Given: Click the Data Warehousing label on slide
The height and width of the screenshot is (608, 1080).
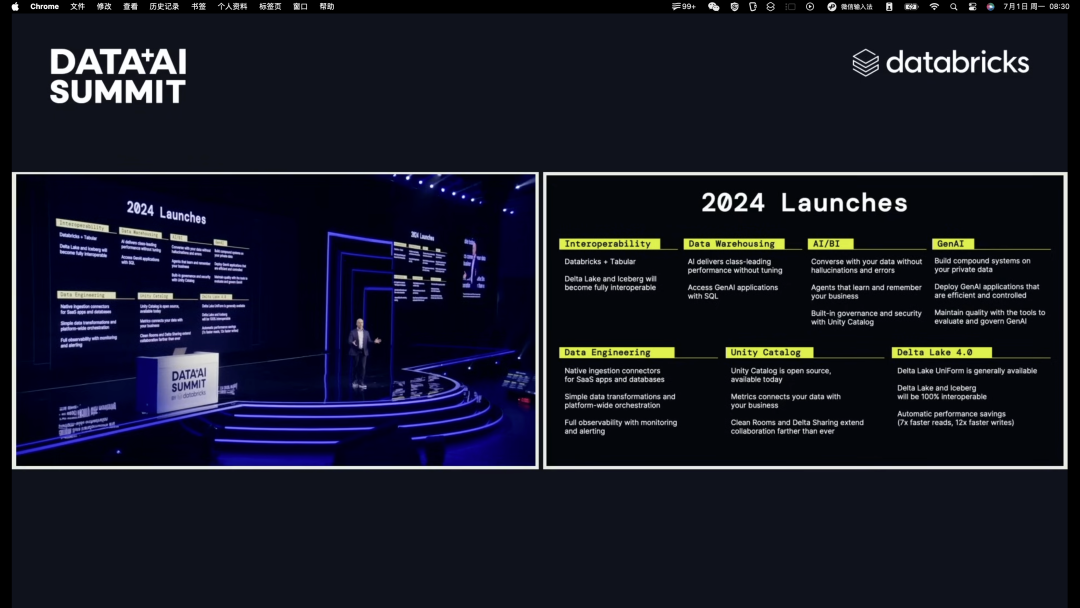Looking at the screenshot, I should tap(734, 244).
